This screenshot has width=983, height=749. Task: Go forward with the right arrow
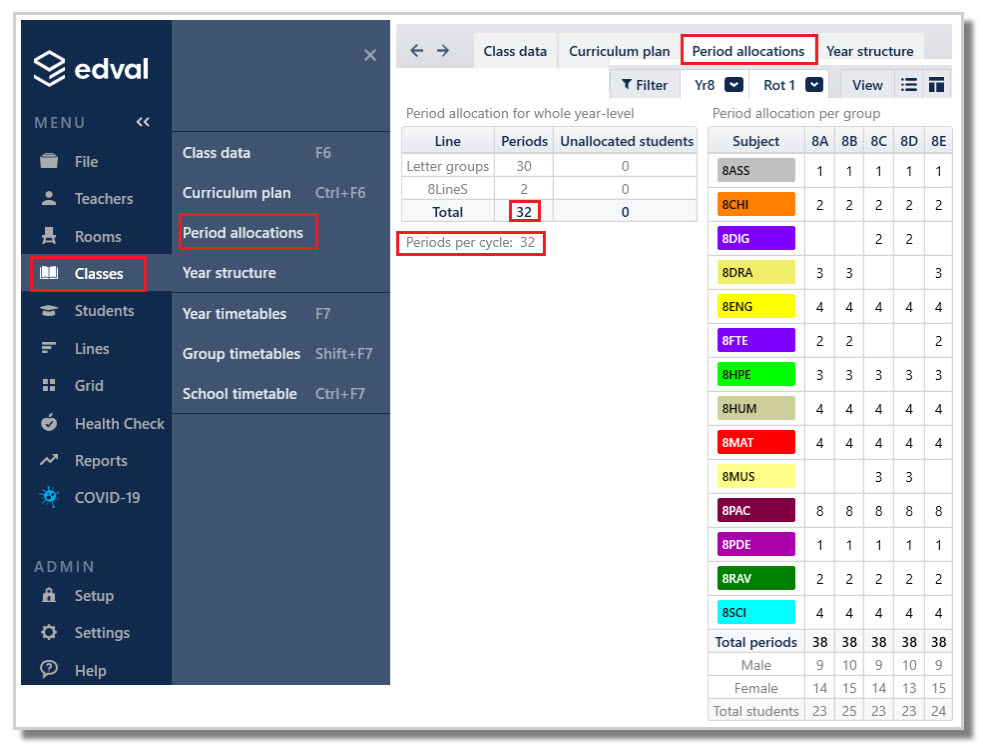coord(443,50)
